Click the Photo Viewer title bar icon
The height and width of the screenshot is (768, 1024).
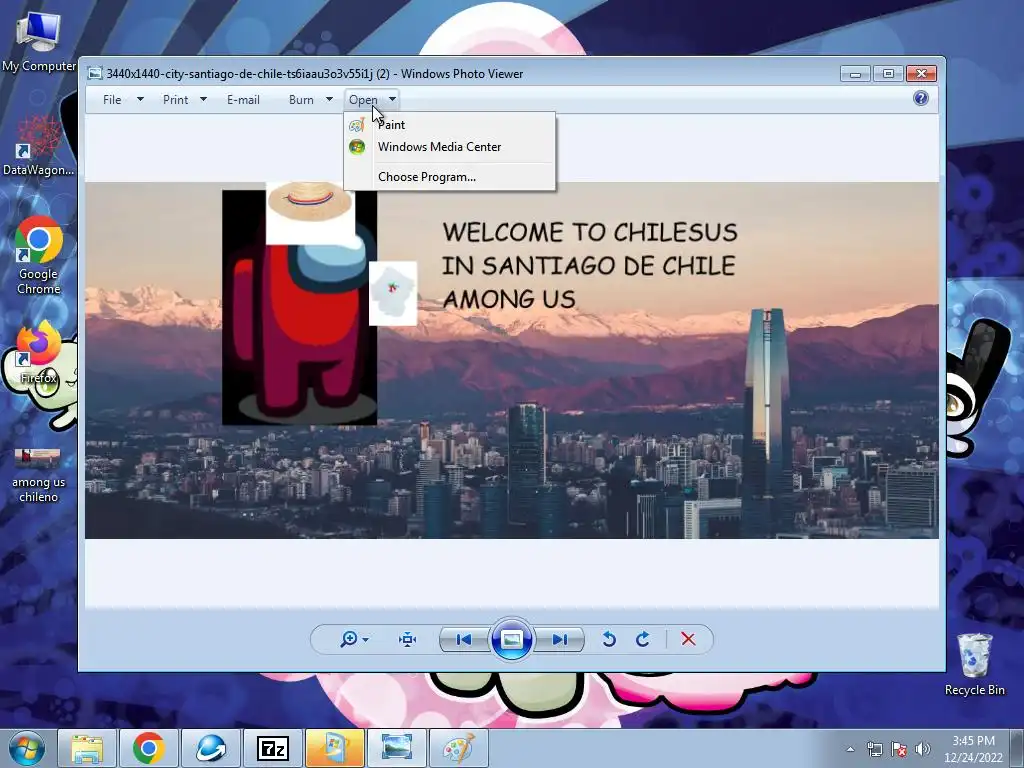tap(95, 73)
